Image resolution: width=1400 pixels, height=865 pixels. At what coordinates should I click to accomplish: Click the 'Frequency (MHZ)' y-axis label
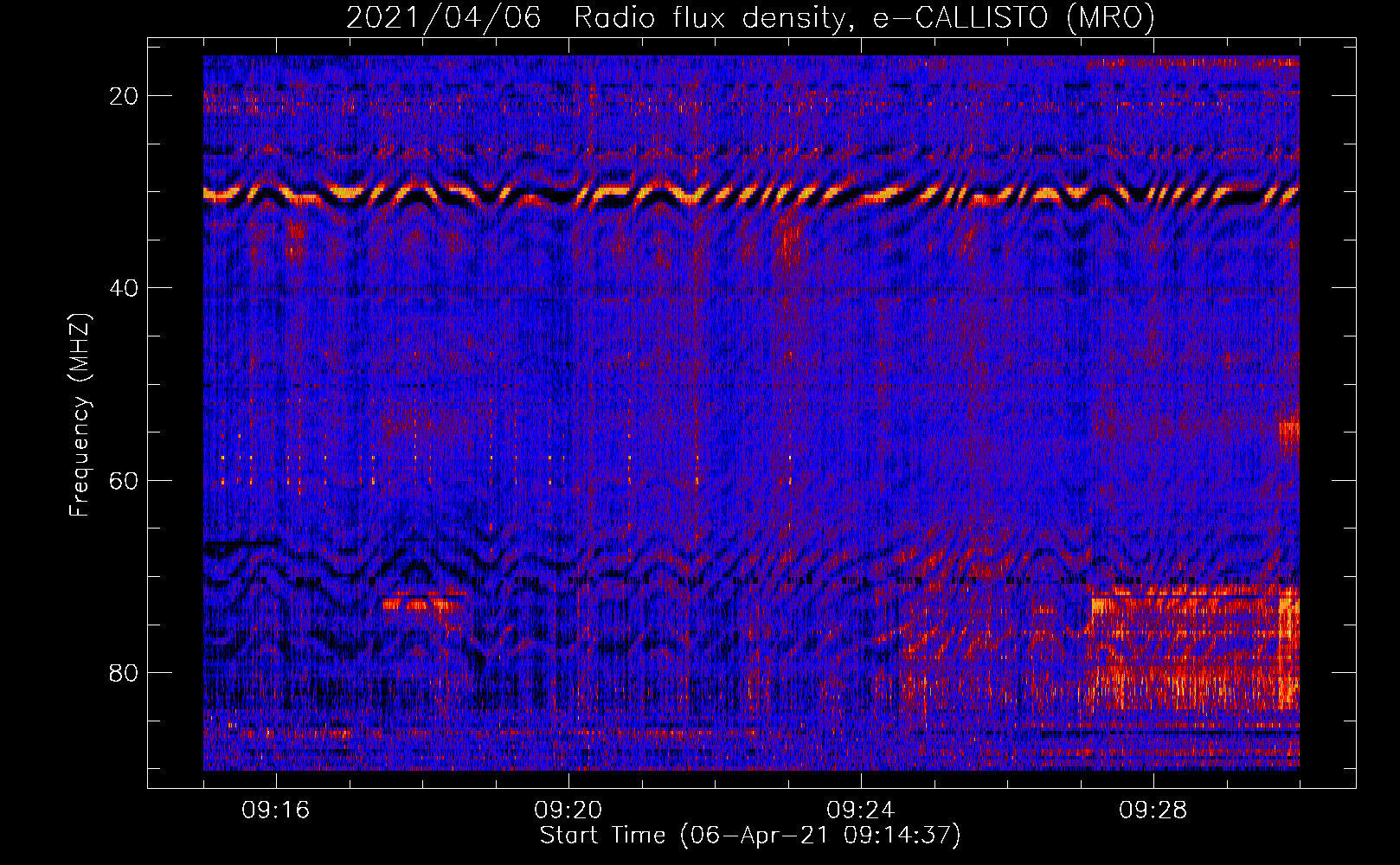[x=80, y=415]
